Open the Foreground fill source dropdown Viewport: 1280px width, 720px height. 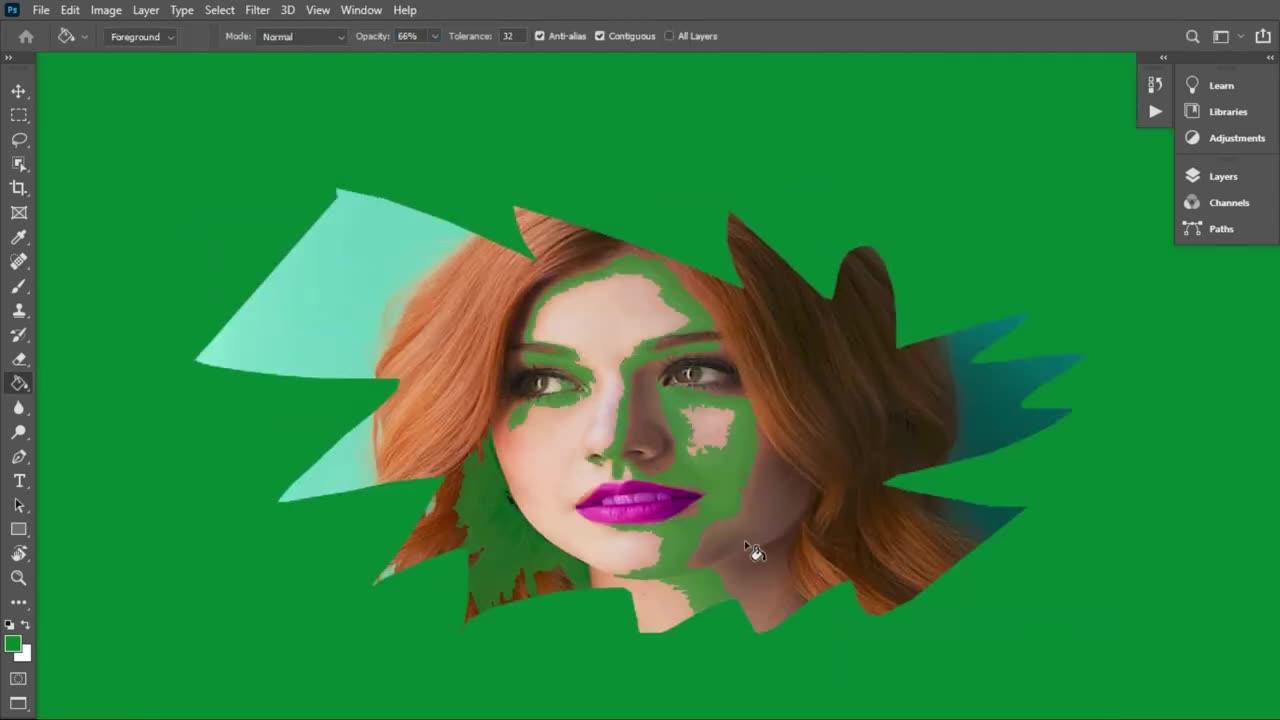pyautogui.click(x=140, y=37)
